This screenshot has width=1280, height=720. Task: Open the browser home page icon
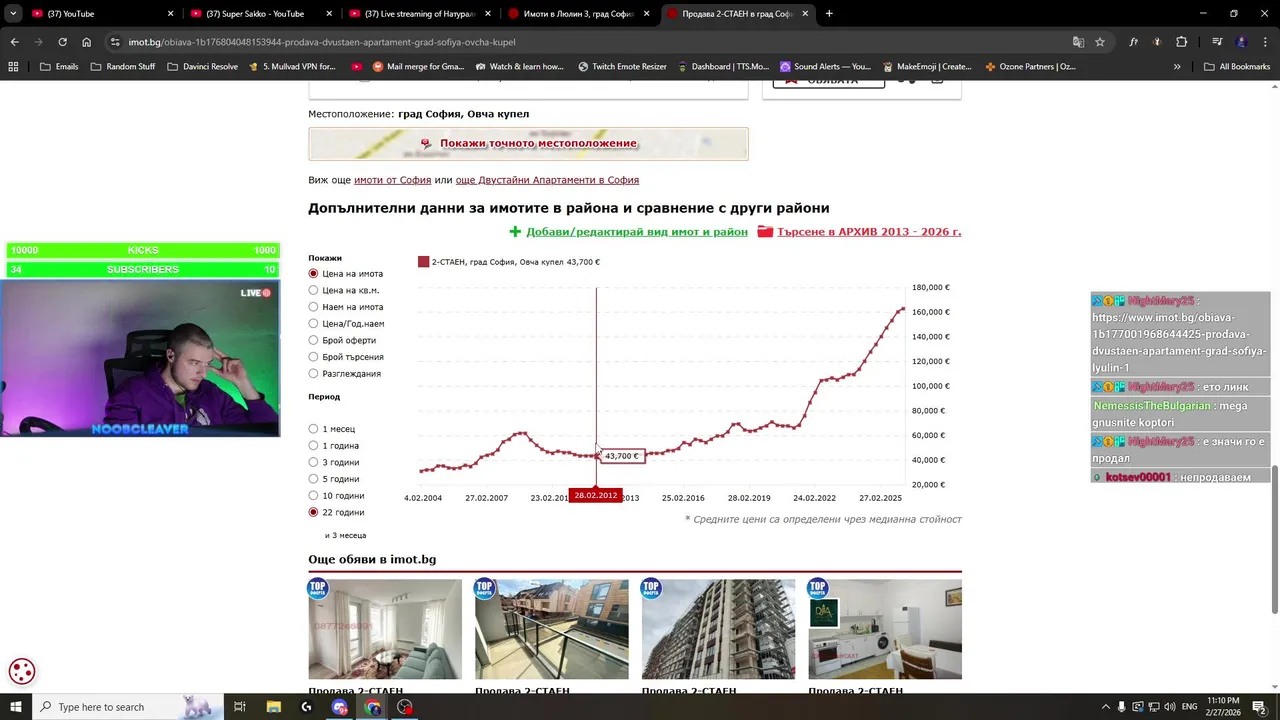(86, 42)
